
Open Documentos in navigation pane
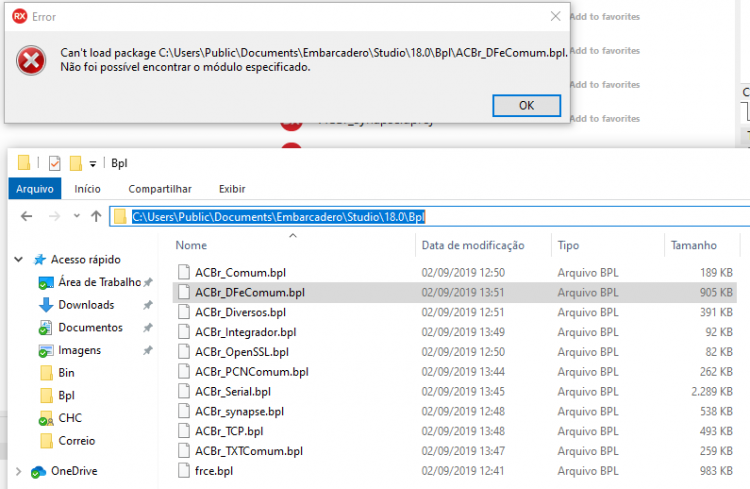(x=90, y=327)
